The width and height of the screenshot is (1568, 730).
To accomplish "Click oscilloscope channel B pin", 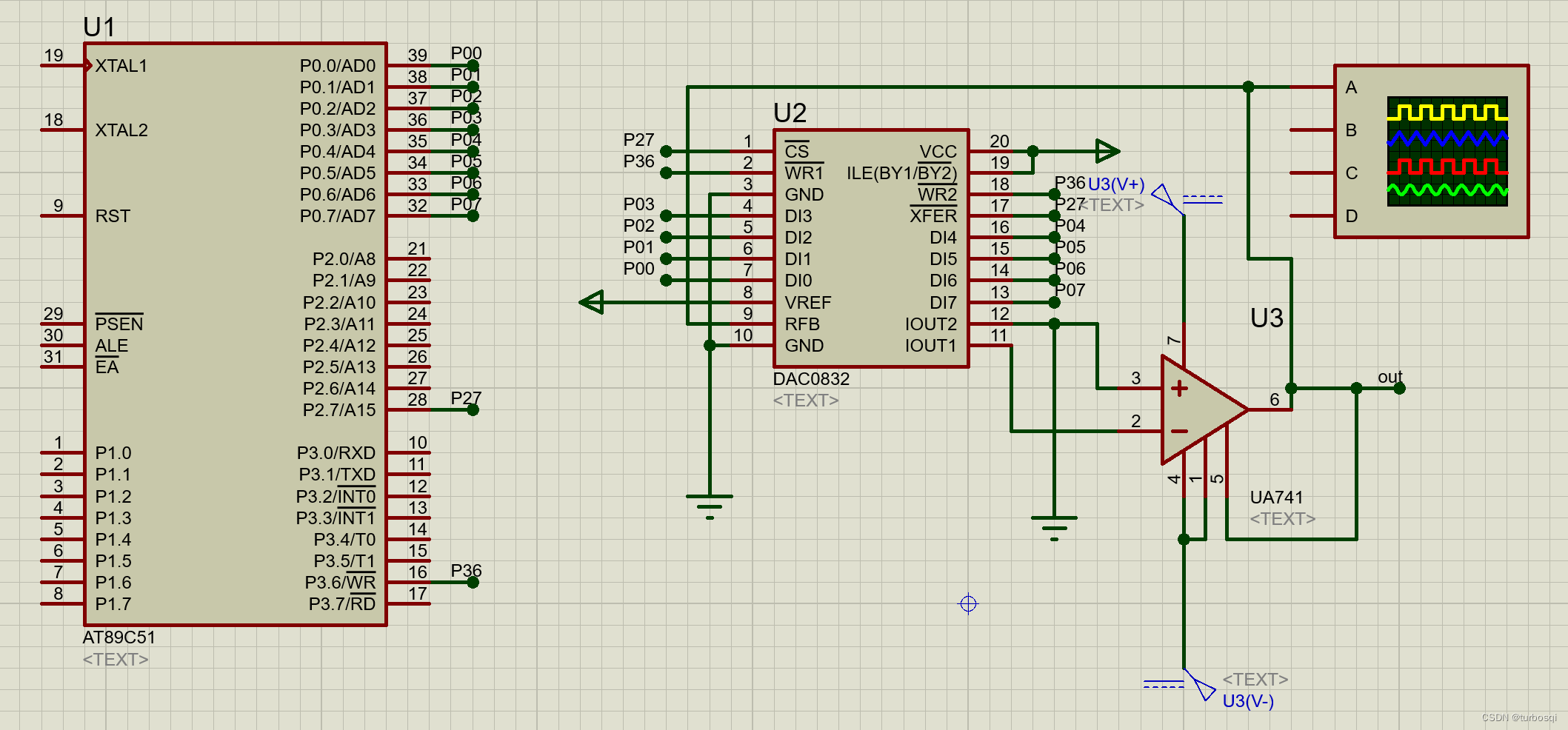I will 1312,130.
